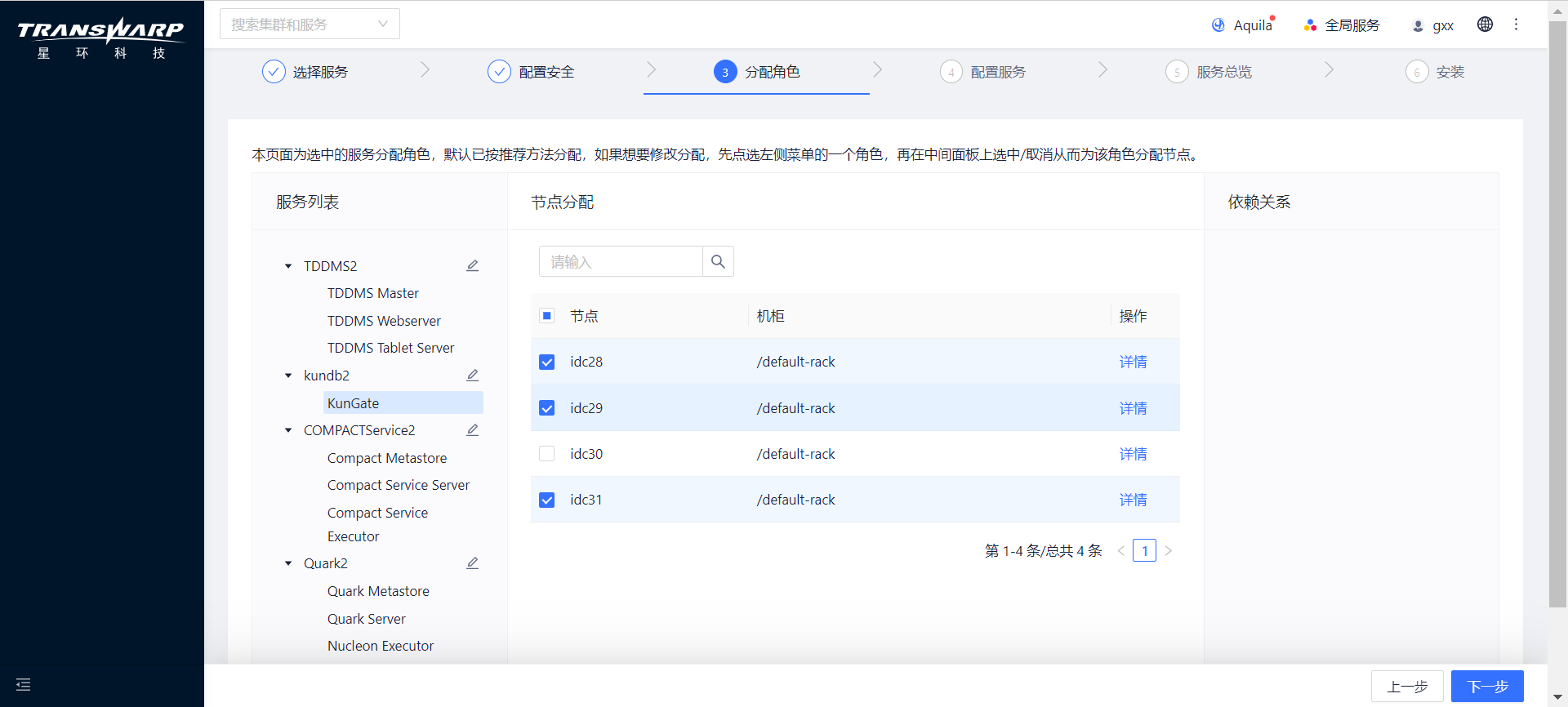Click 上一步 previous step button
Image resolution: width=1568 pixels, height=707 pixels.
(x=1407, y=687)
